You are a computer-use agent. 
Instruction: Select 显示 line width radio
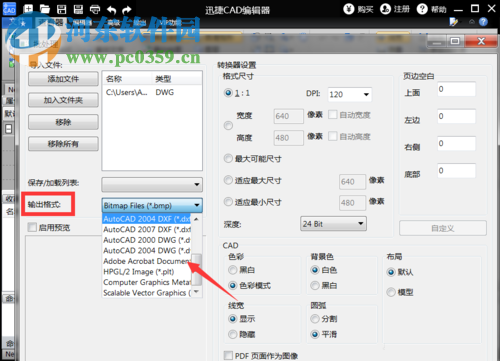tap(233, 319)
